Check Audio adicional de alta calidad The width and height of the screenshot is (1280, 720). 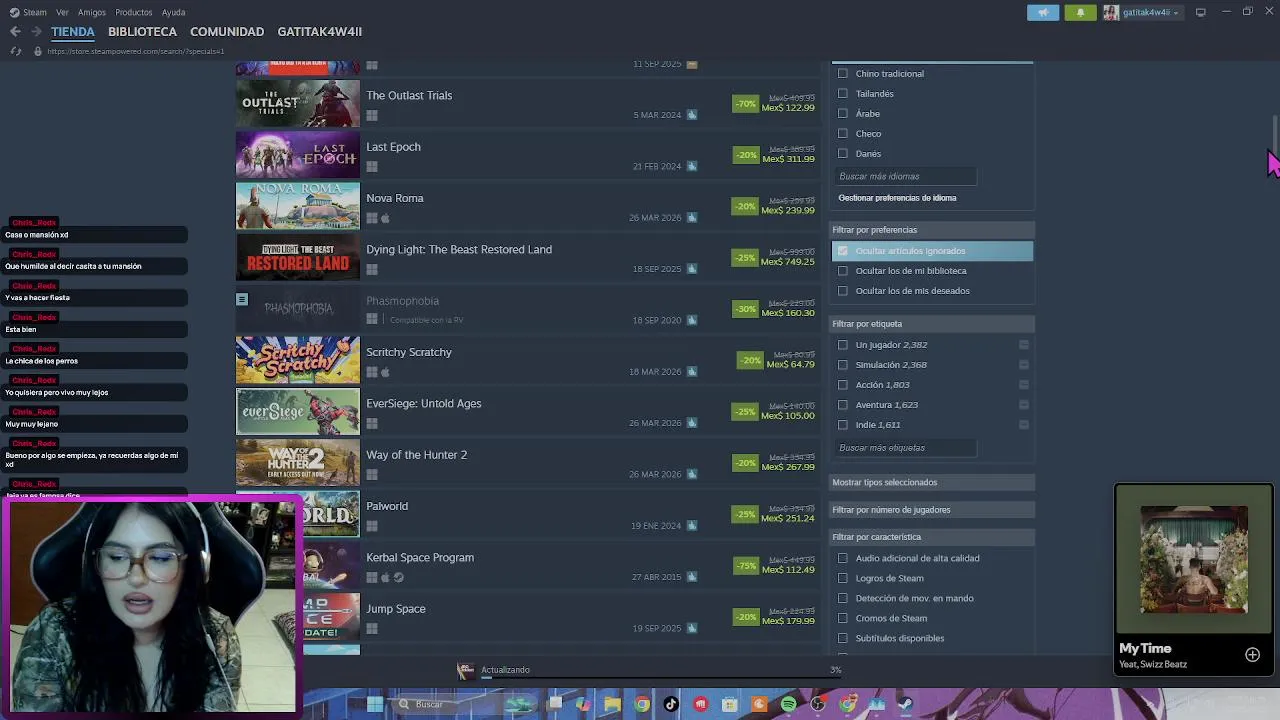pyautogui.click(x=843, y=558)
